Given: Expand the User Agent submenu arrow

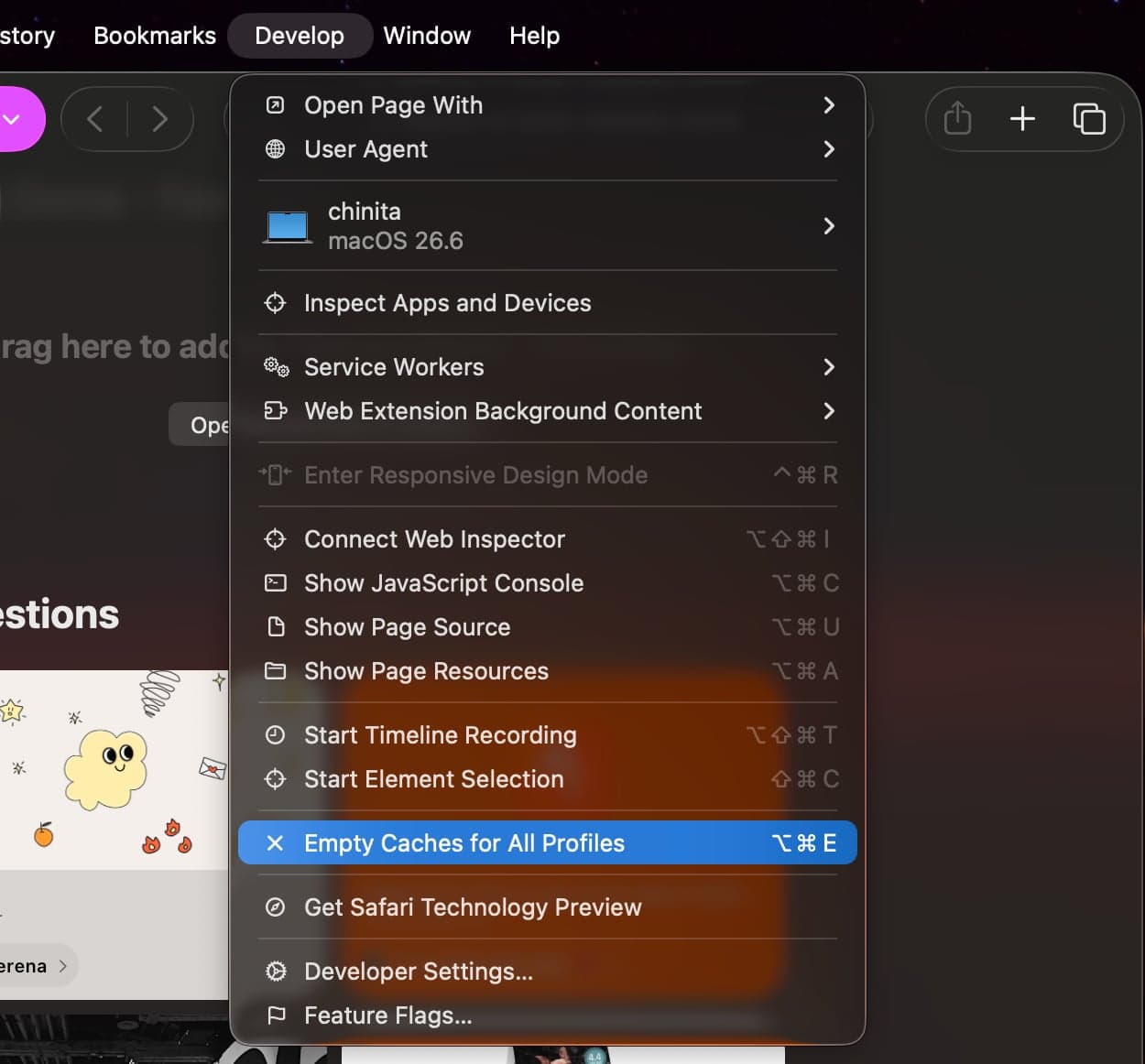Looking at the screenshot, I should coord(829,149).
